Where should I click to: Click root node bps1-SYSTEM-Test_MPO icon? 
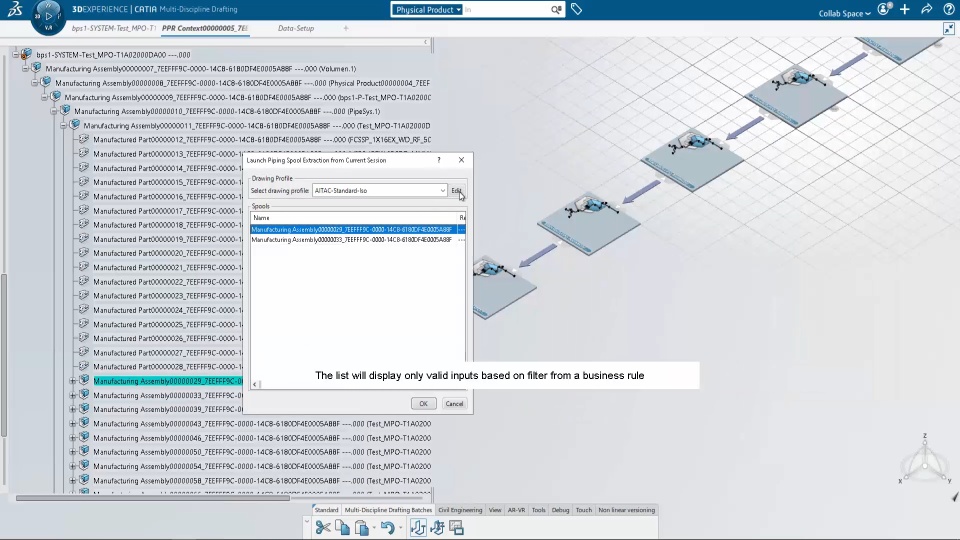[x=26, y=54]
